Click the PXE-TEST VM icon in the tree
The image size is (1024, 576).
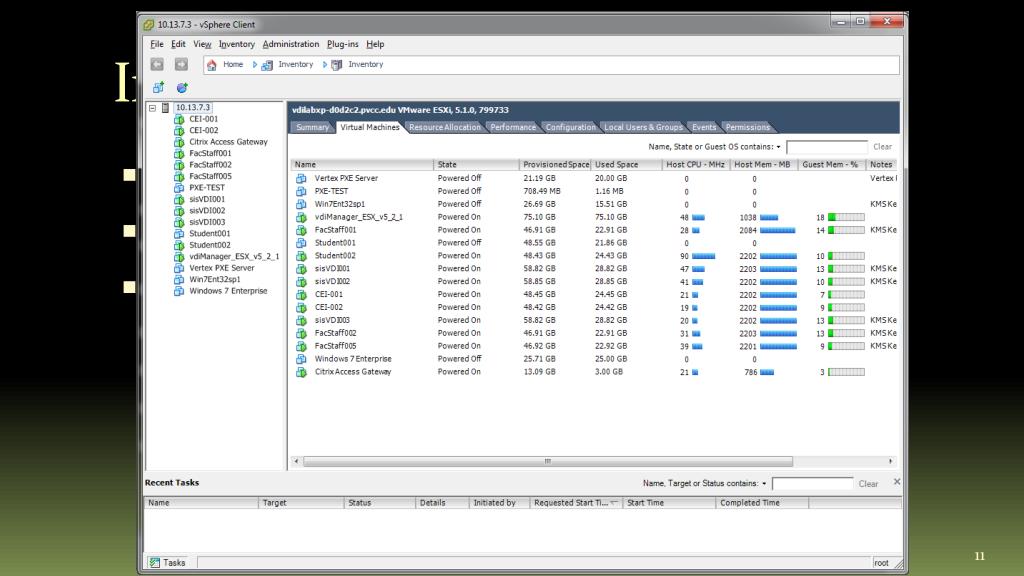pyautogui.click(x=179, y=187)
